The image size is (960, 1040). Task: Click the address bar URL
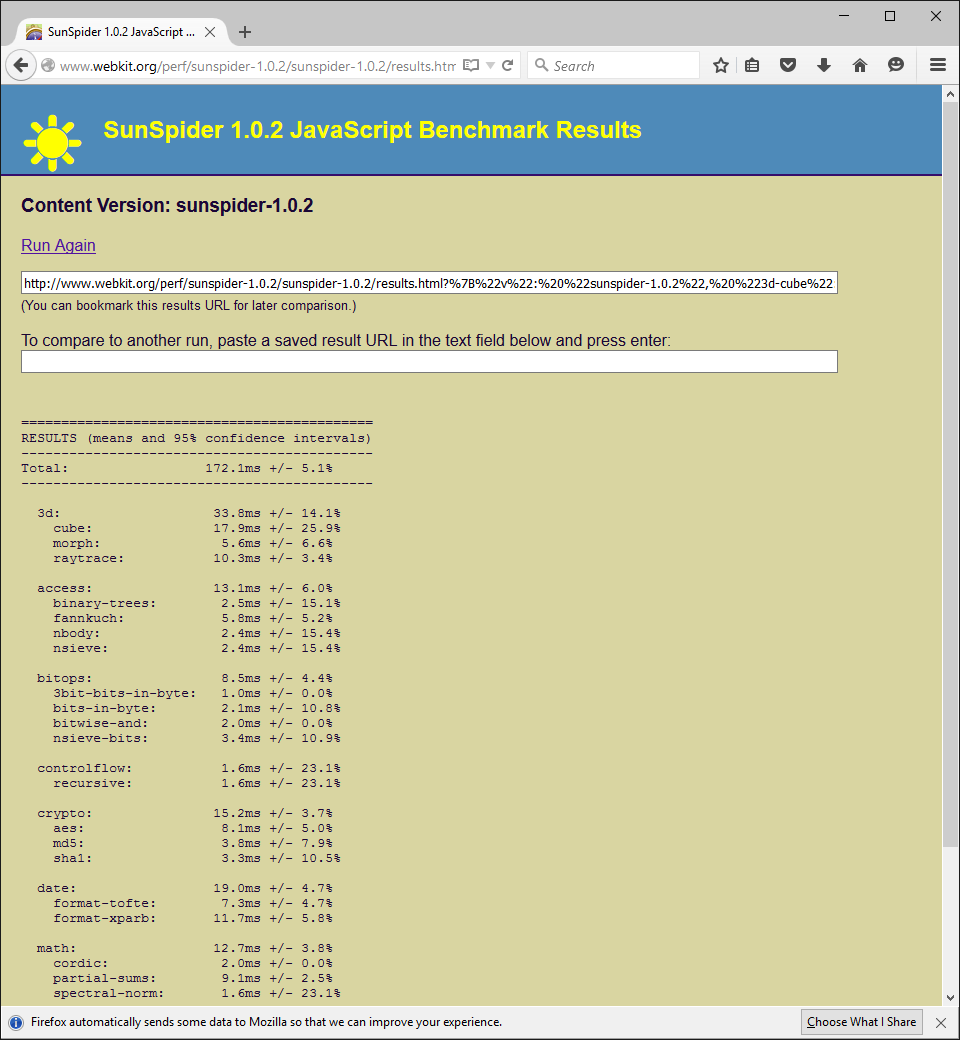coord(257,66)
